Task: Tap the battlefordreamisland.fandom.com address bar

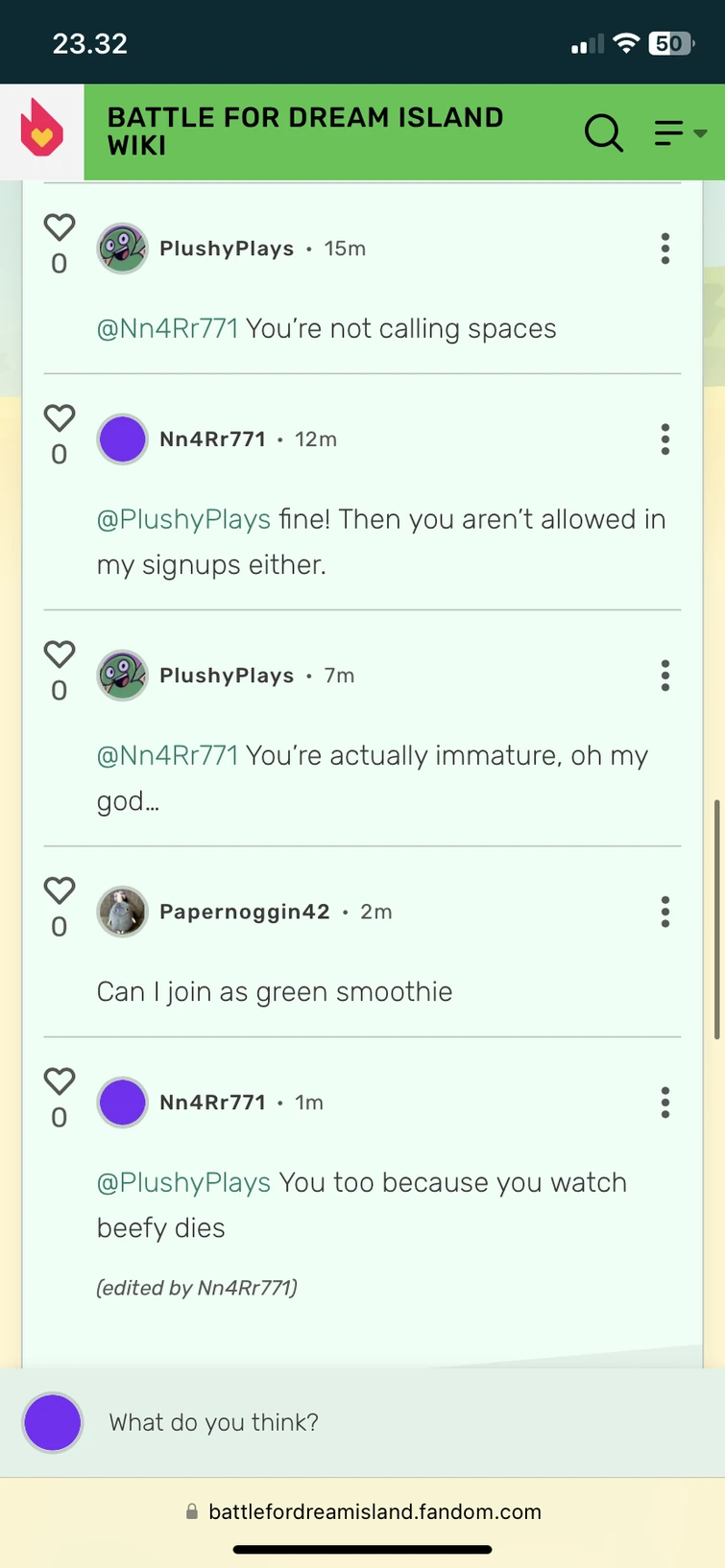Action: click(x=375, y=1512)
